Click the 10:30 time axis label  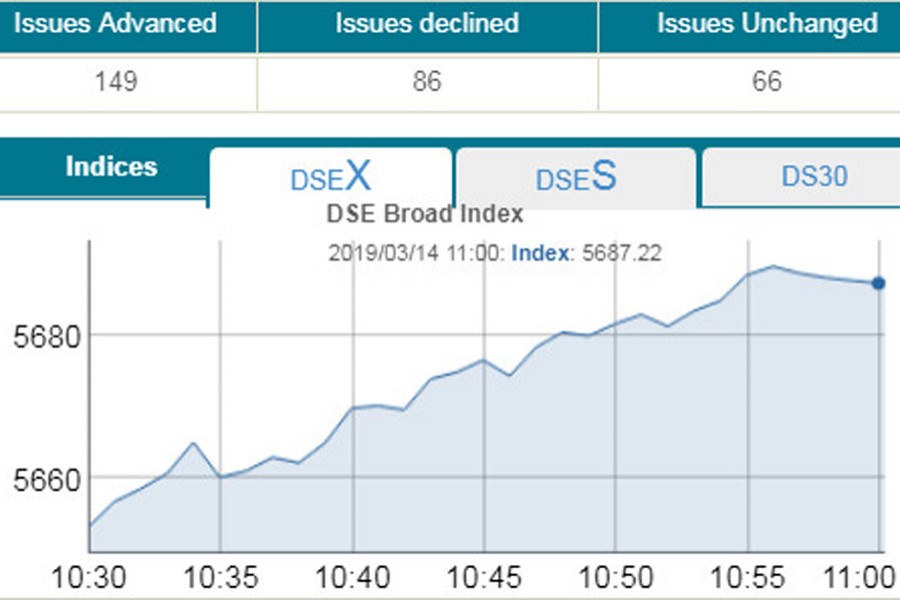pos(90,578)
